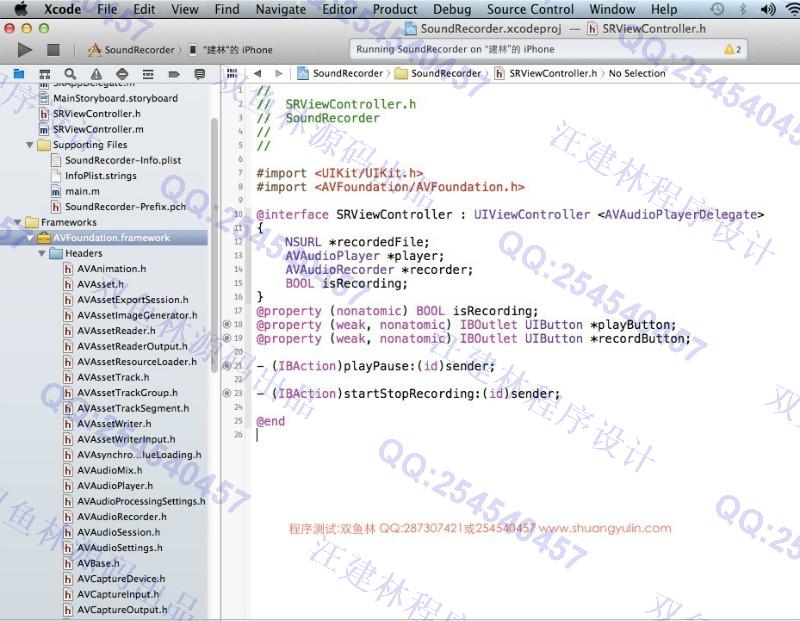The height and width of the screenshot is (621, 800).
Task: Open the Product menu
Action: coord(395,9)
